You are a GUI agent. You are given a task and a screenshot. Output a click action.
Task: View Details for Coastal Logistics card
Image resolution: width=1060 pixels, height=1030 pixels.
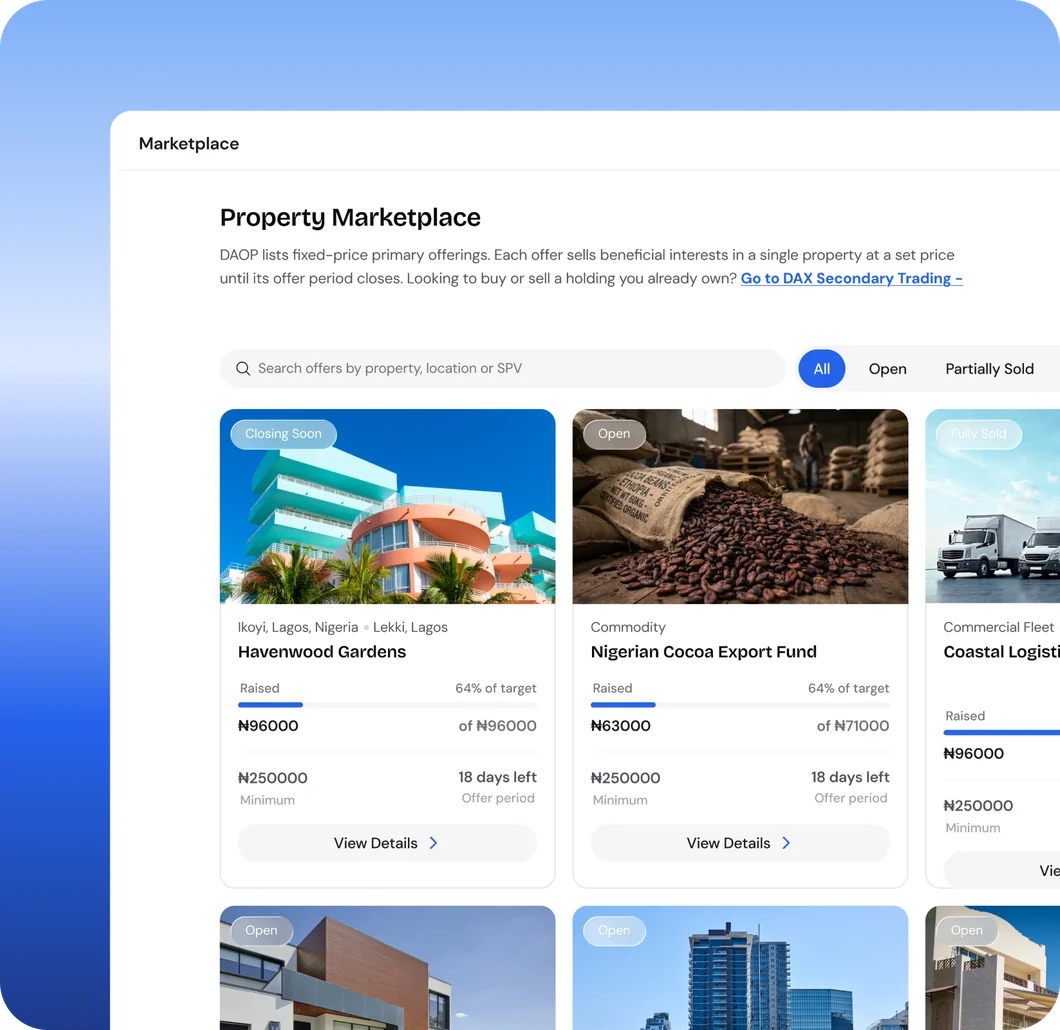[x=1002, y=870]
